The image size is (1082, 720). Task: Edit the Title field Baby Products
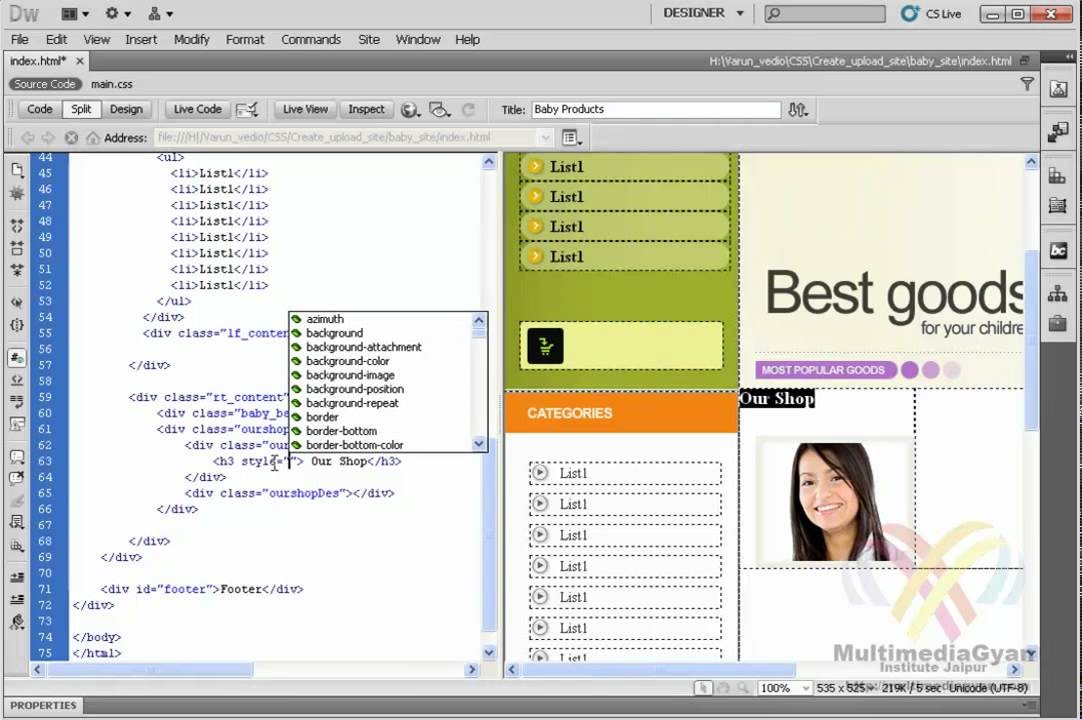coord(656,109)
